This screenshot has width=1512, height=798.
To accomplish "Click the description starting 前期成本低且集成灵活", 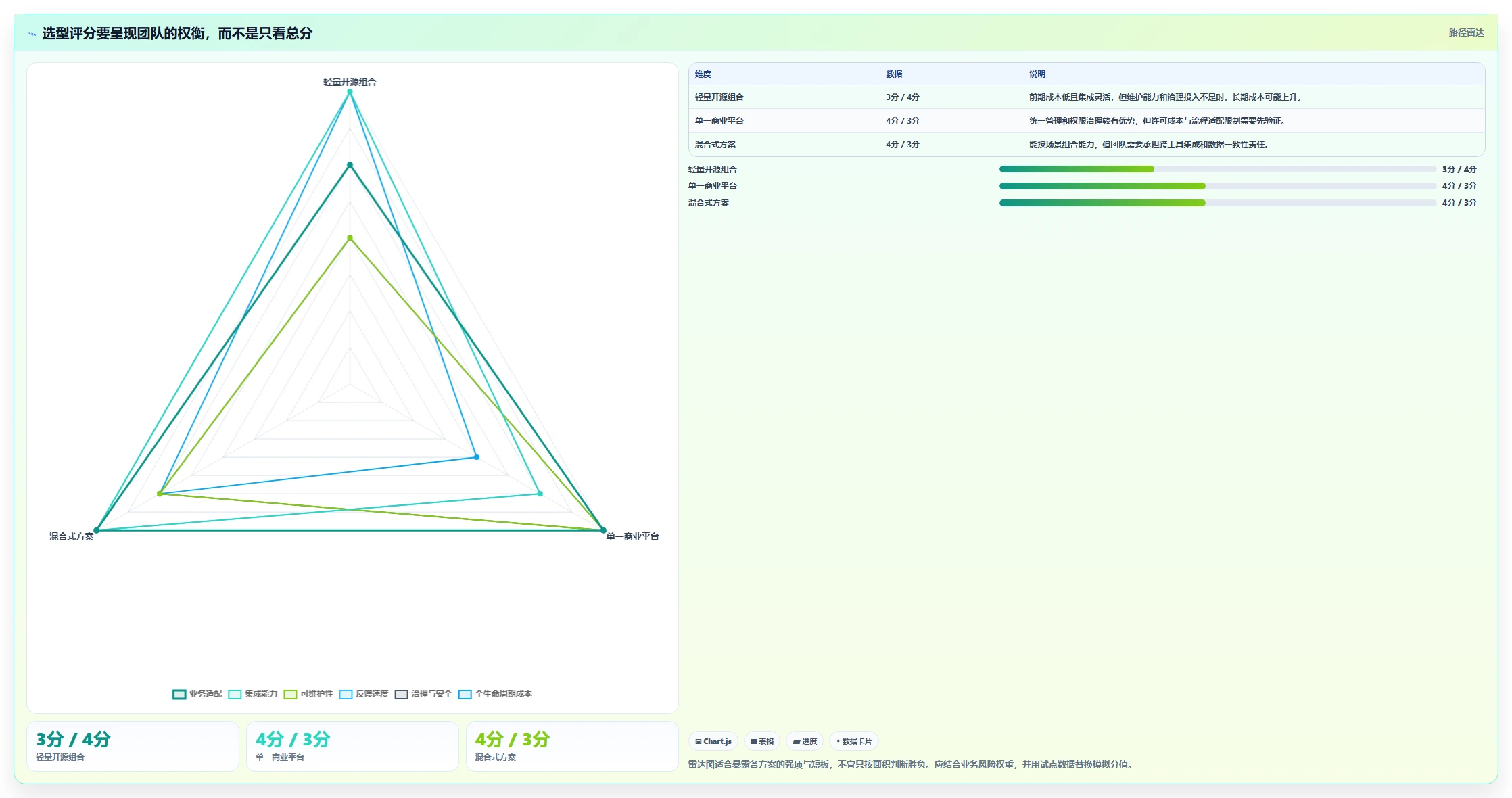I will coord(1166,97).
